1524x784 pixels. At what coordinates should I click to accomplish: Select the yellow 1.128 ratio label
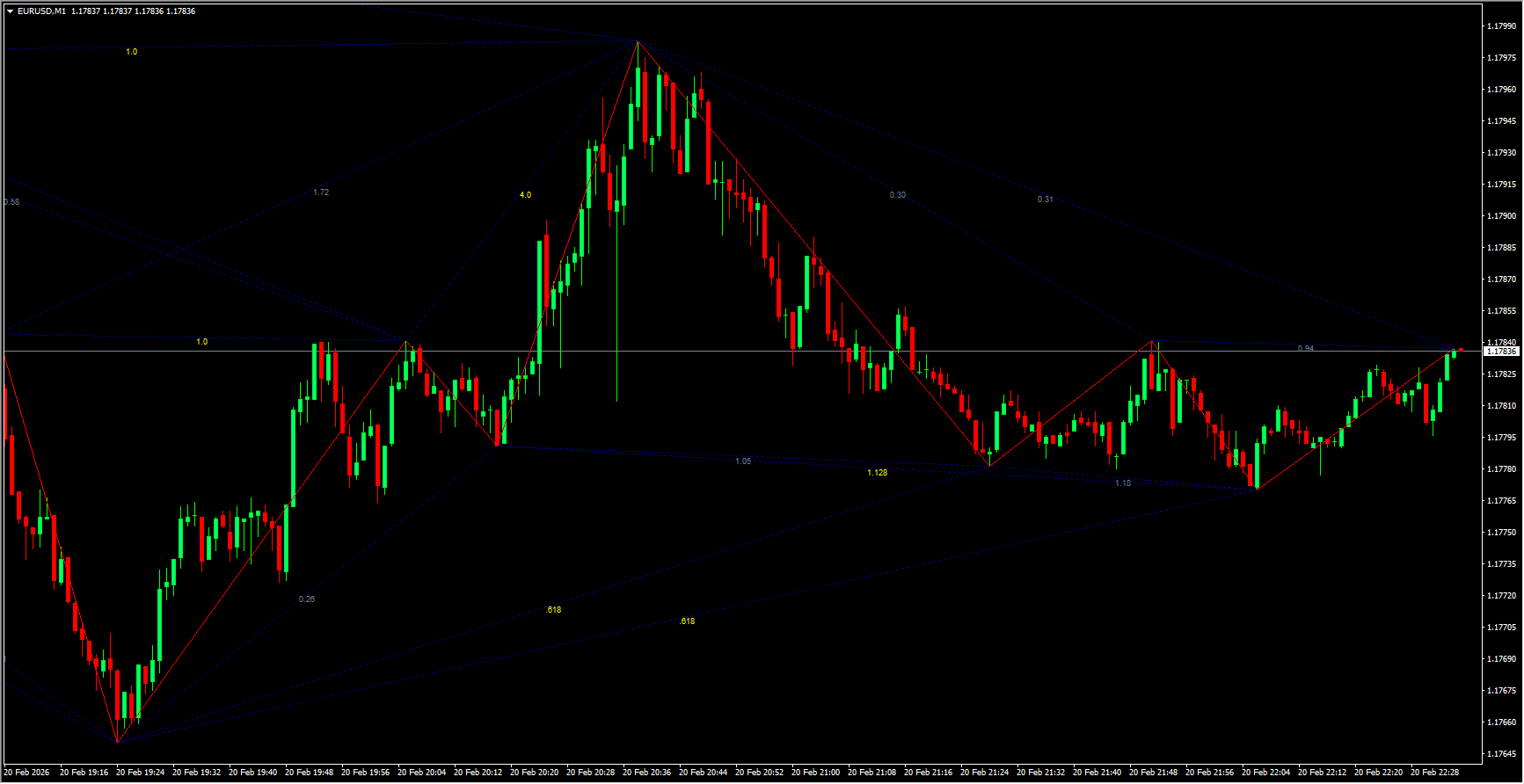pyautogui.click(x=877, y=473)
